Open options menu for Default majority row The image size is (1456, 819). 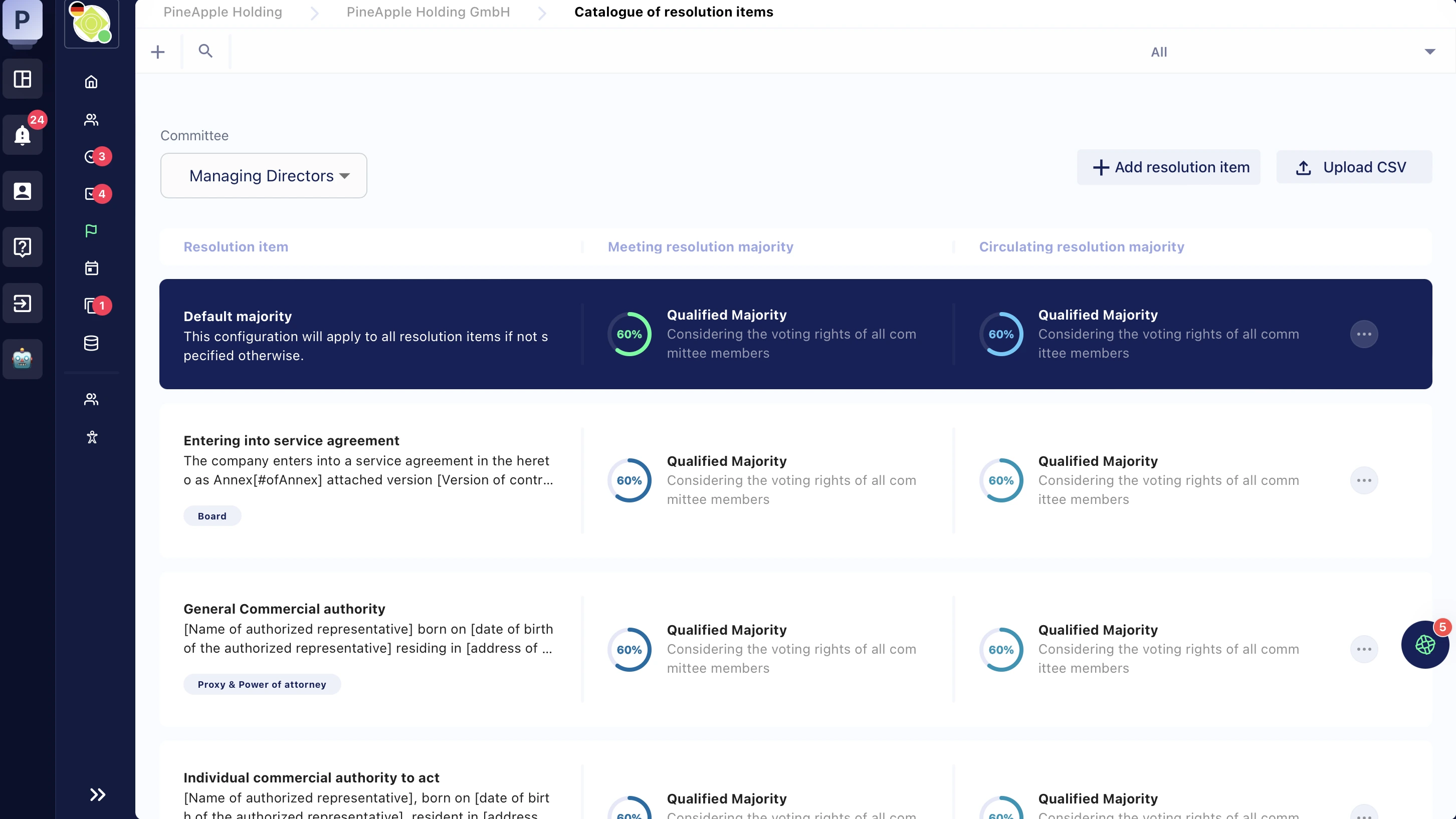(x=1363, y=334)
